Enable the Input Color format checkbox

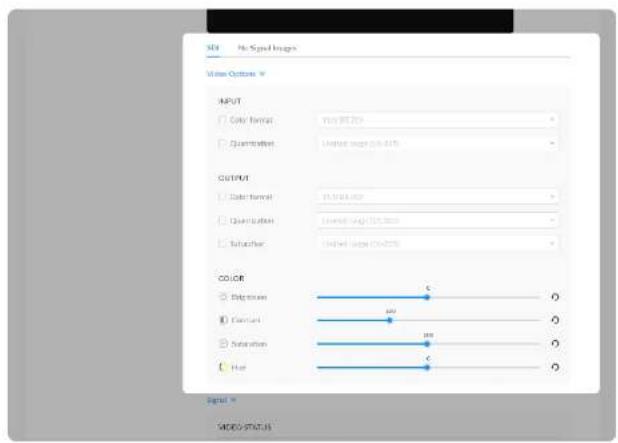[222, 119]
